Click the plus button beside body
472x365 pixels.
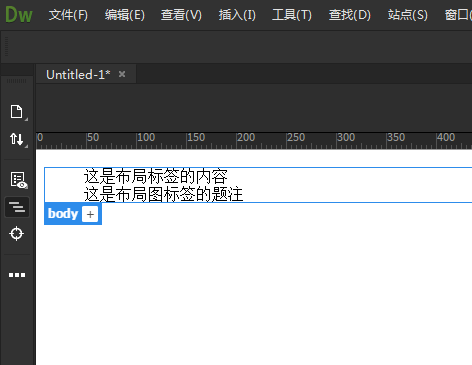90,214
